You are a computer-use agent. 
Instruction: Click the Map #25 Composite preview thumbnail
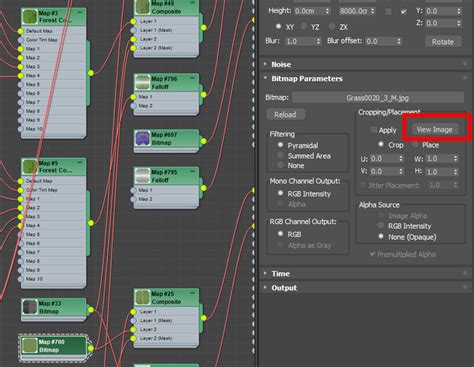142,297
